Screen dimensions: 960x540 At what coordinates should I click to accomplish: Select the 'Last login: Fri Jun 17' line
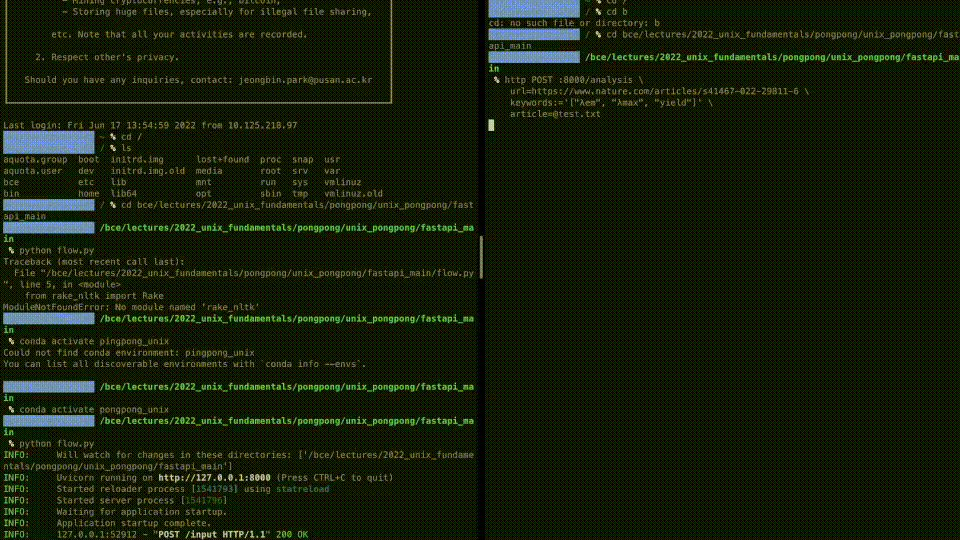(x=151, y=126)
